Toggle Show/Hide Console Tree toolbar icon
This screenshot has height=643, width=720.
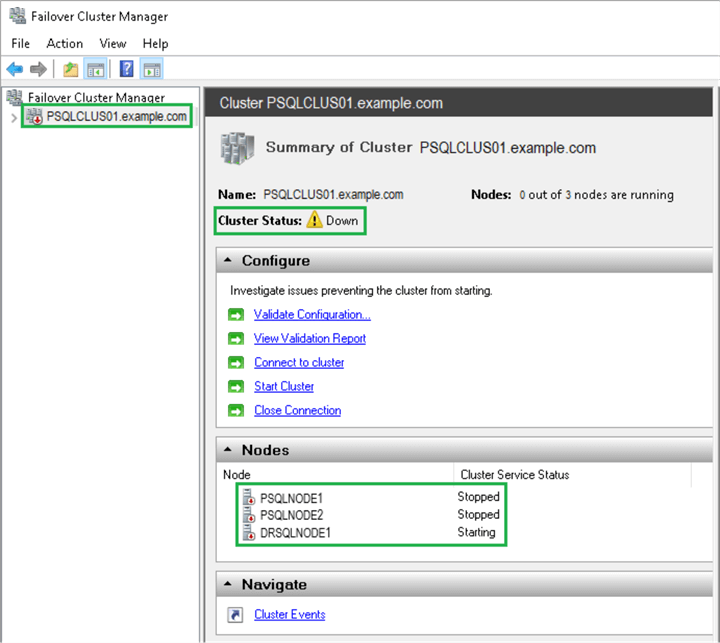click(x=96, y=69)
